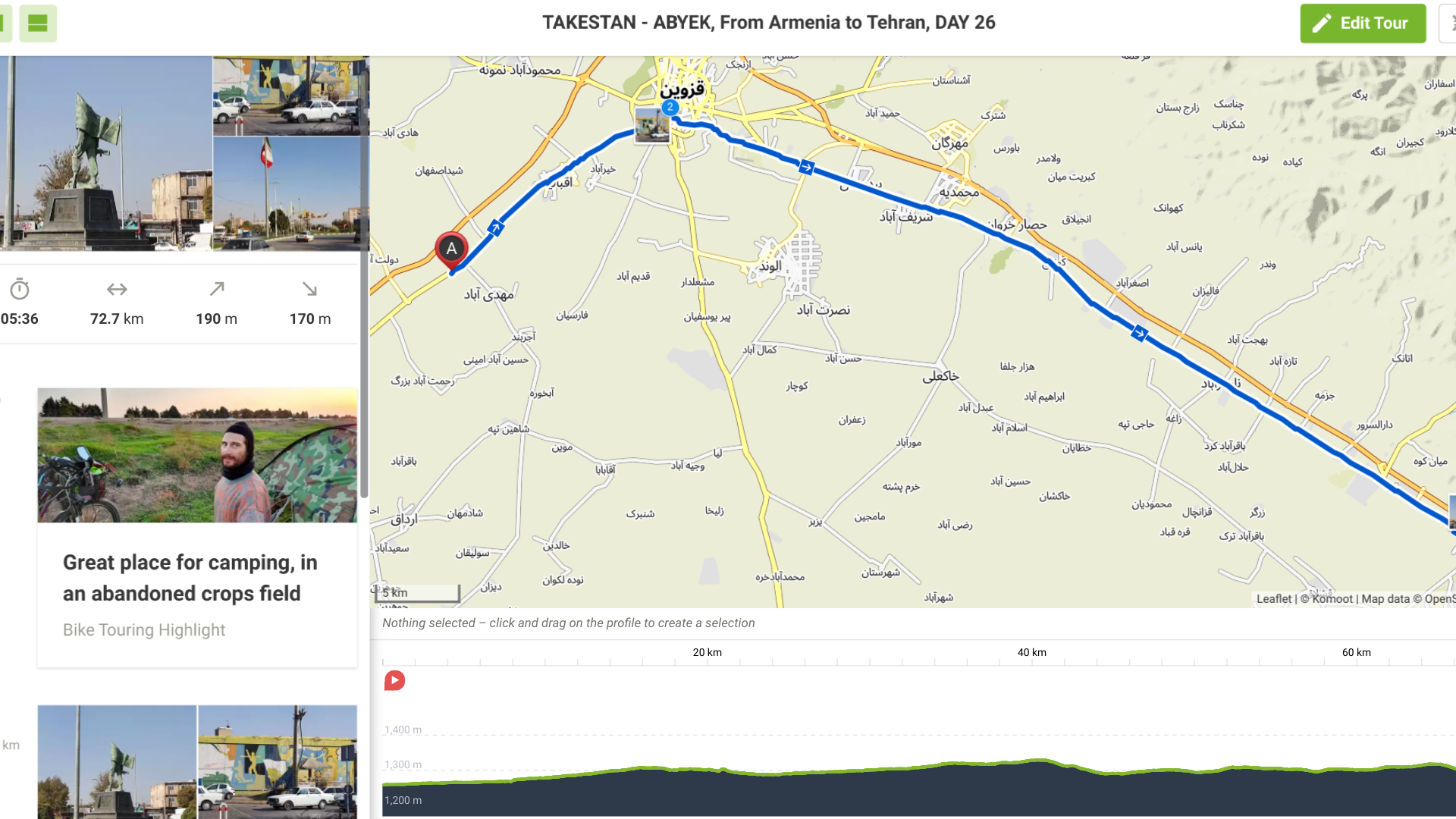Click the uphill elevation arrow icon
Viewport: 1456px width, 819px height.
217,289
